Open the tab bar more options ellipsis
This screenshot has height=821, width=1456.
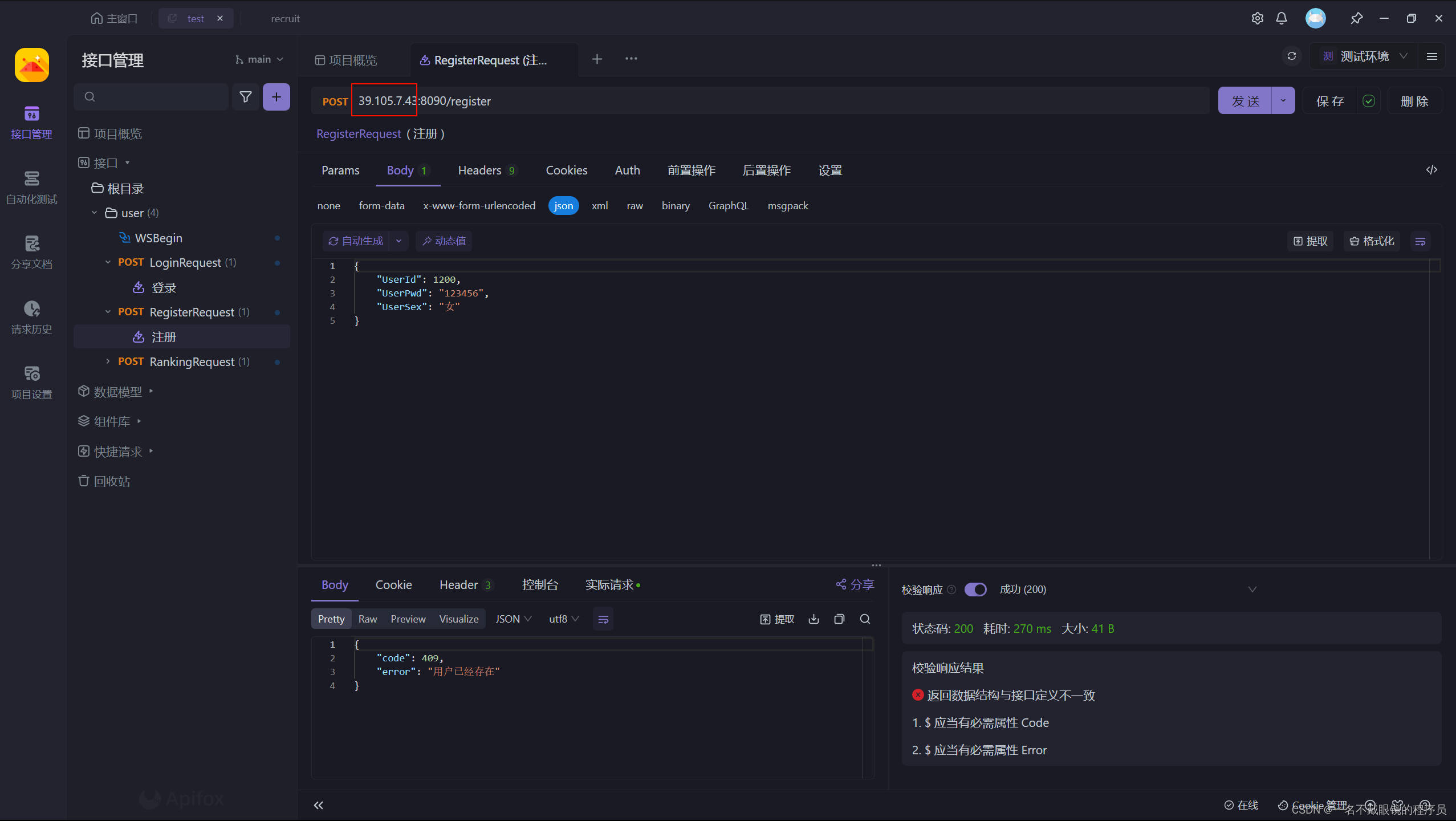[631, 59]
